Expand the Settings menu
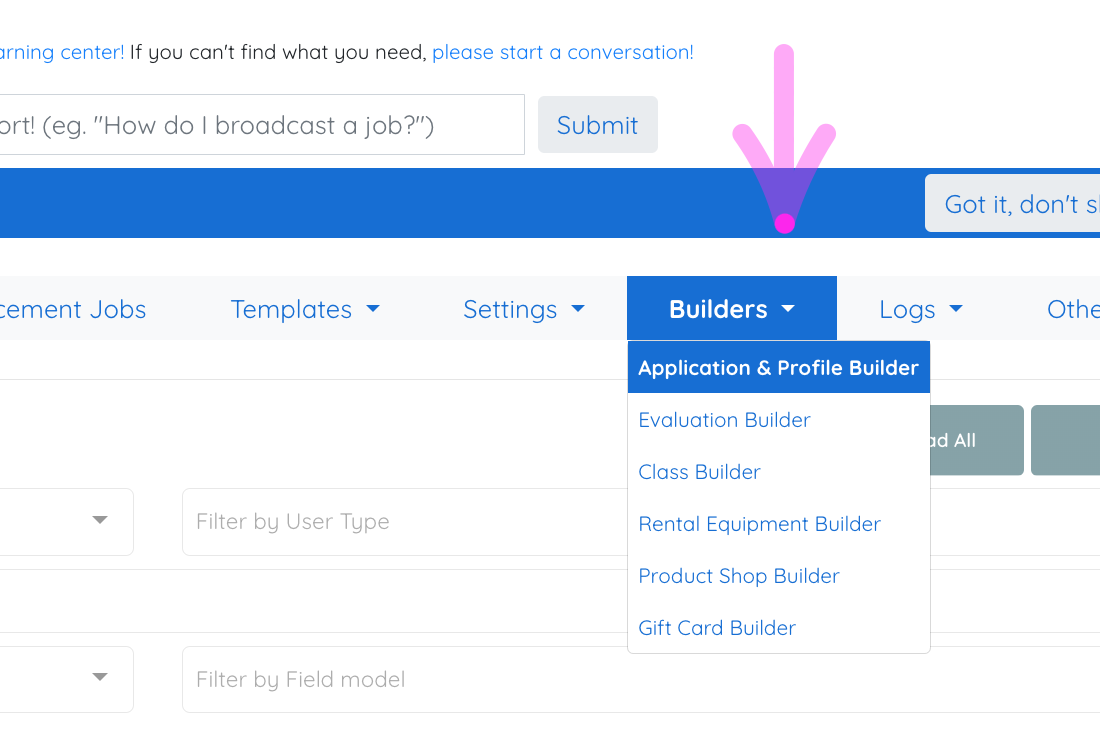The height and width of the screenshot is (752, 1100). [523, 309]
